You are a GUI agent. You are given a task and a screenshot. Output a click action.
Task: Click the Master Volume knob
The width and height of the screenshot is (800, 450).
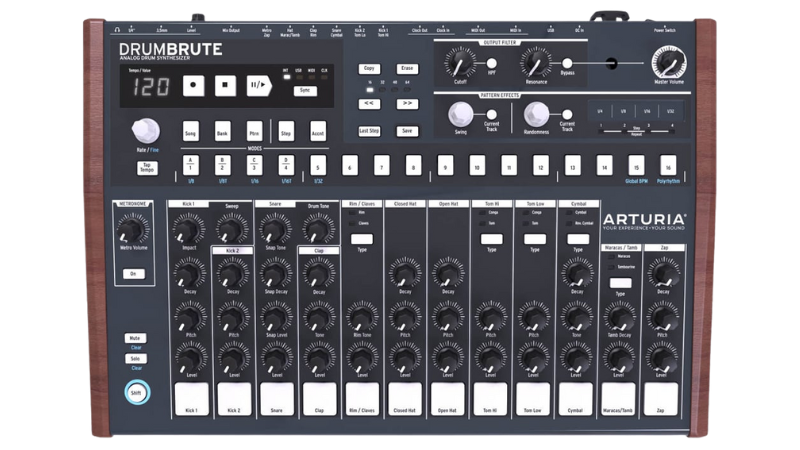(668, 62)
